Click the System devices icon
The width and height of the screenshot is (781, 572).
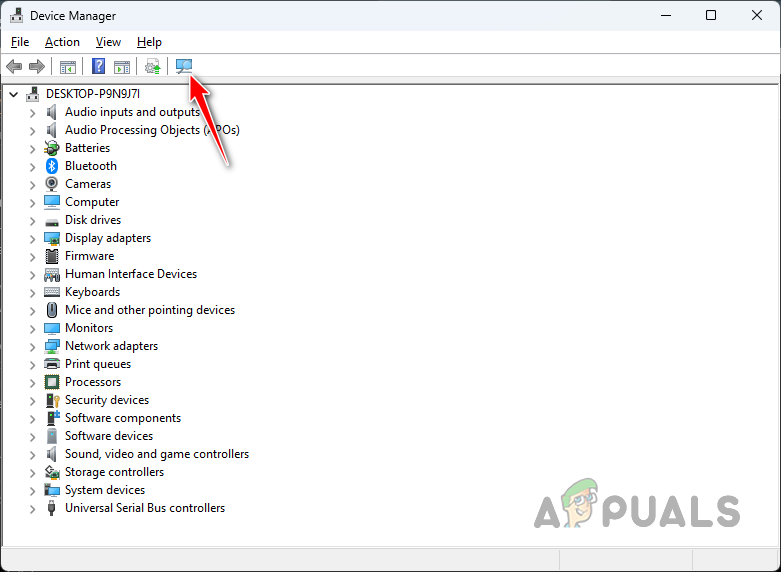coord(52,490)
